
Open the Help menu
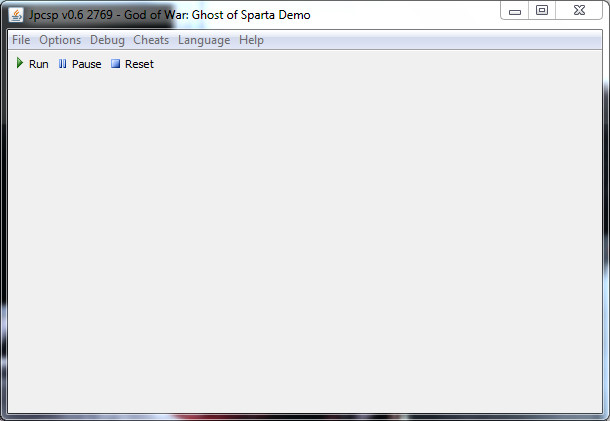point(251,40)
